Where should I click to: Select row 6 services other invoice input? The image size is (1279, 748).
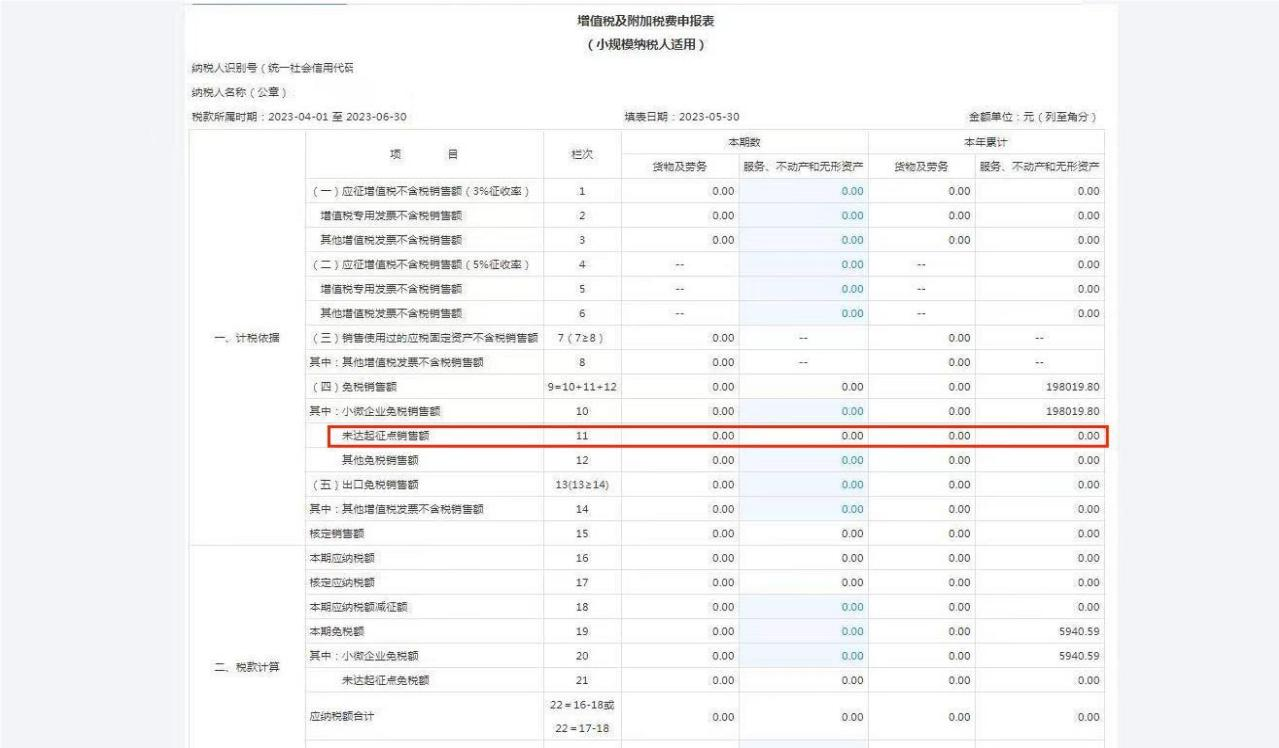[x=803, y=313]
